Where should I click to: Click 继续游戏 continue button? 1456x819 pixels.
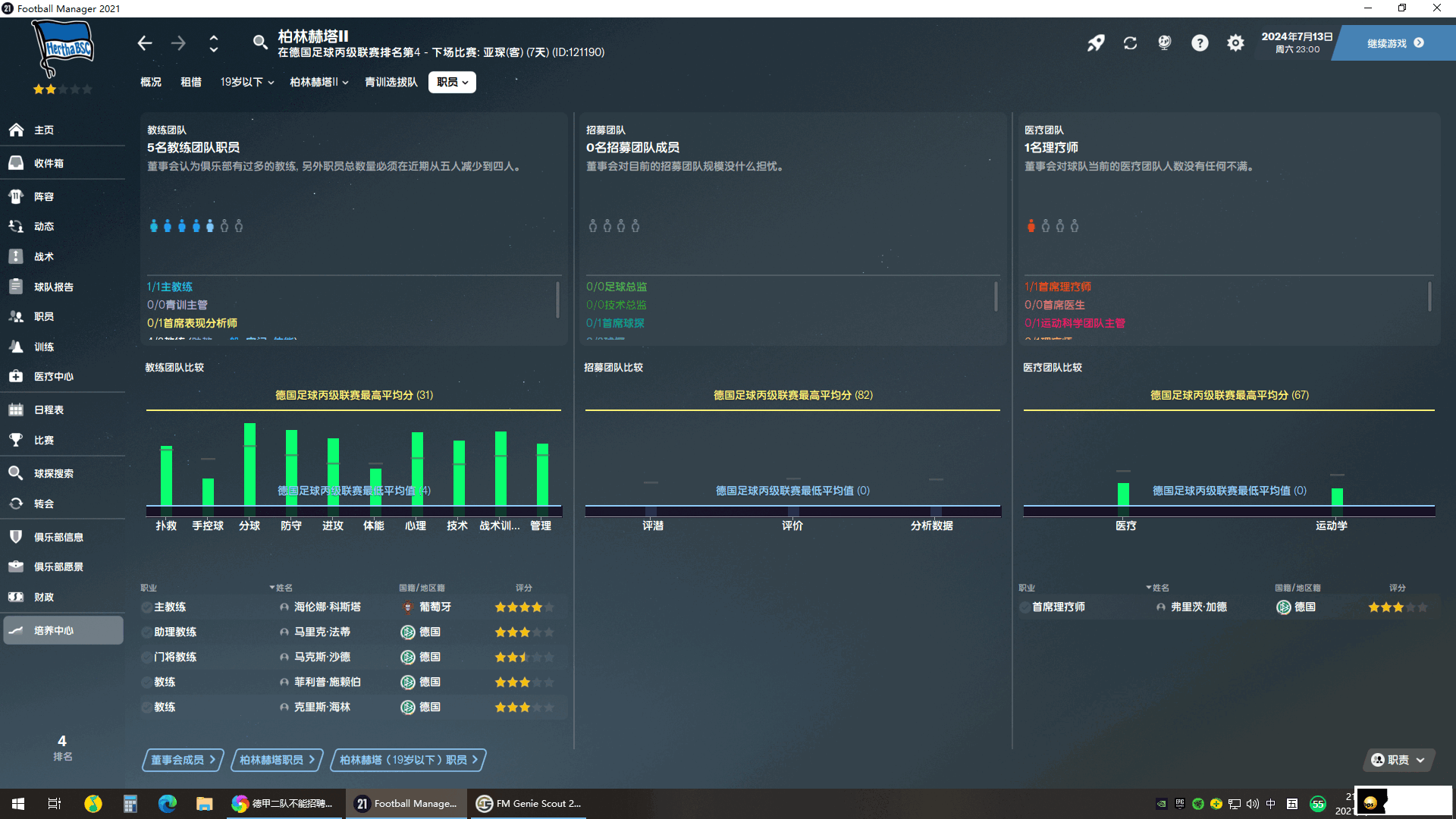tap(1395, 43)
